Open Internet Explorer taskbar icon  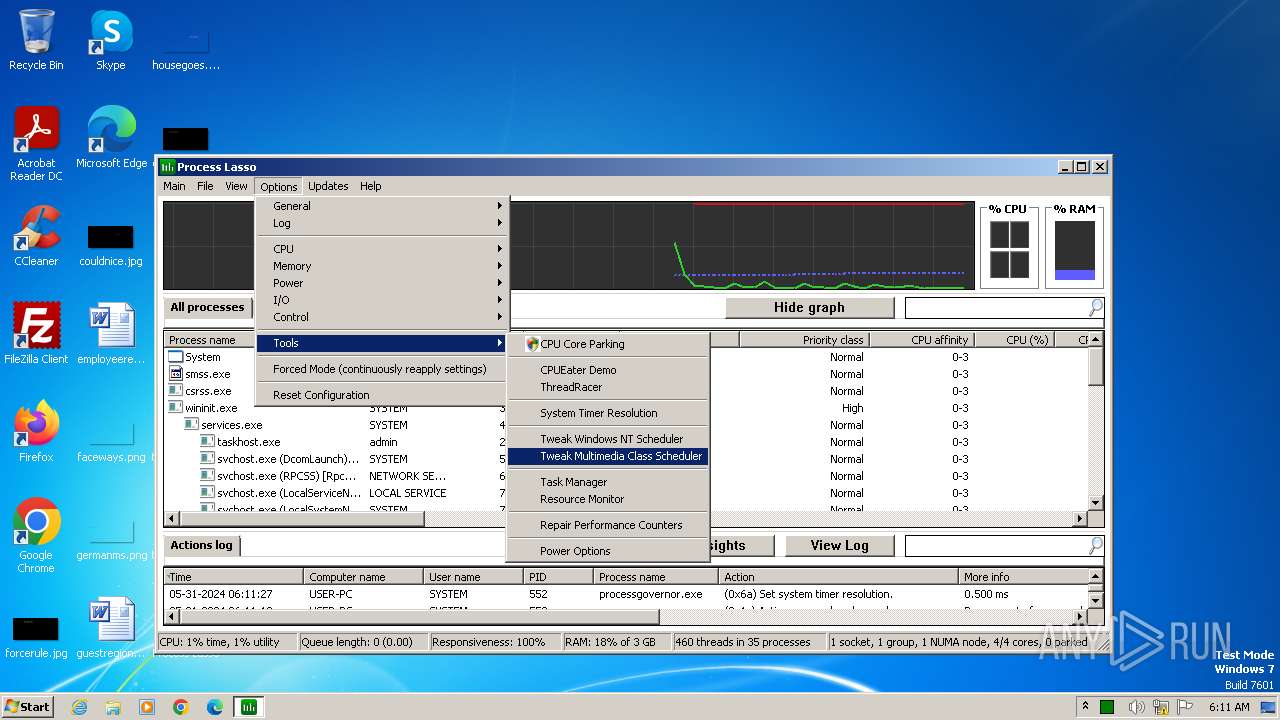79,707
